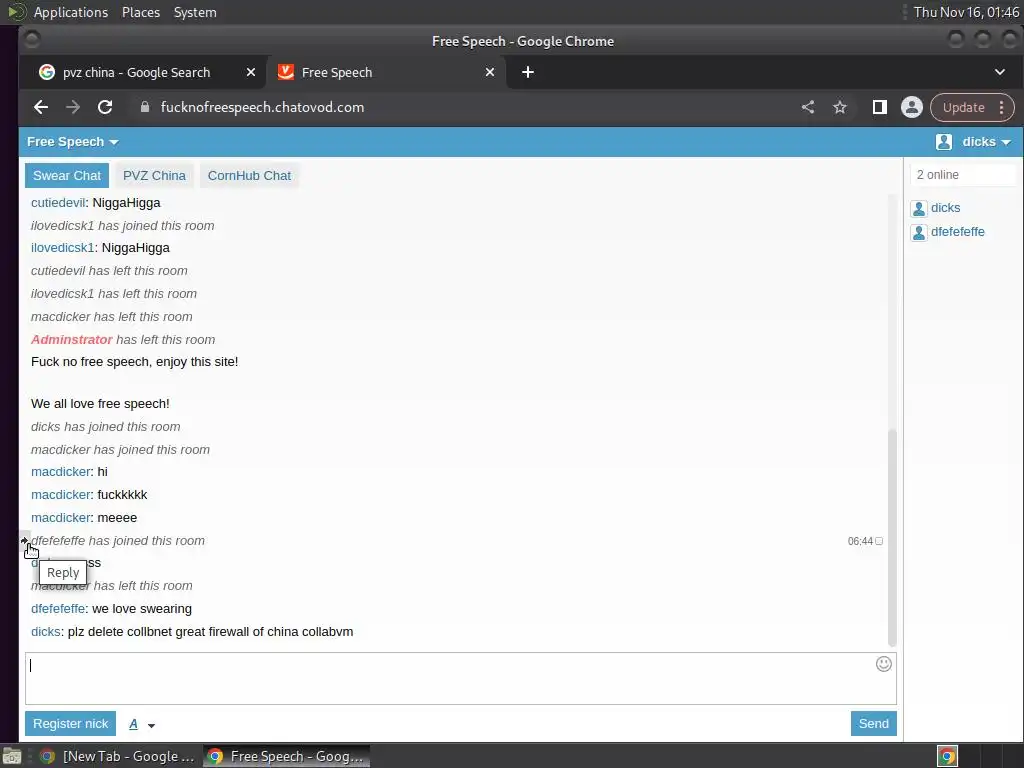Click message macdicker: meeee
The width and height of the screenshot is (1024, 768).
point(84,517)
